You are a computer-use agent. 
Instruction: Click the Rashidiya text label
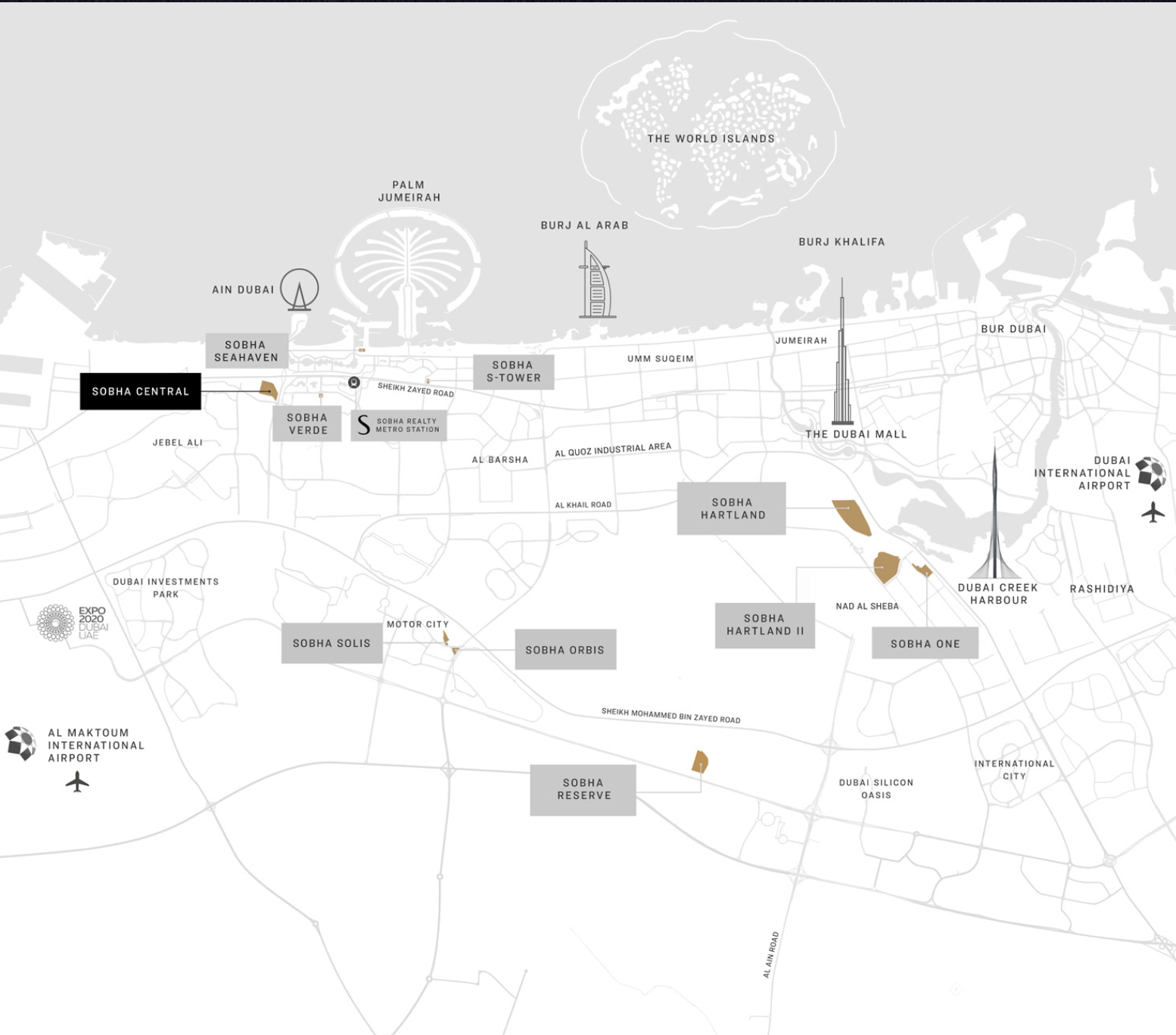pyautogui.click(x=1102, y=589)
